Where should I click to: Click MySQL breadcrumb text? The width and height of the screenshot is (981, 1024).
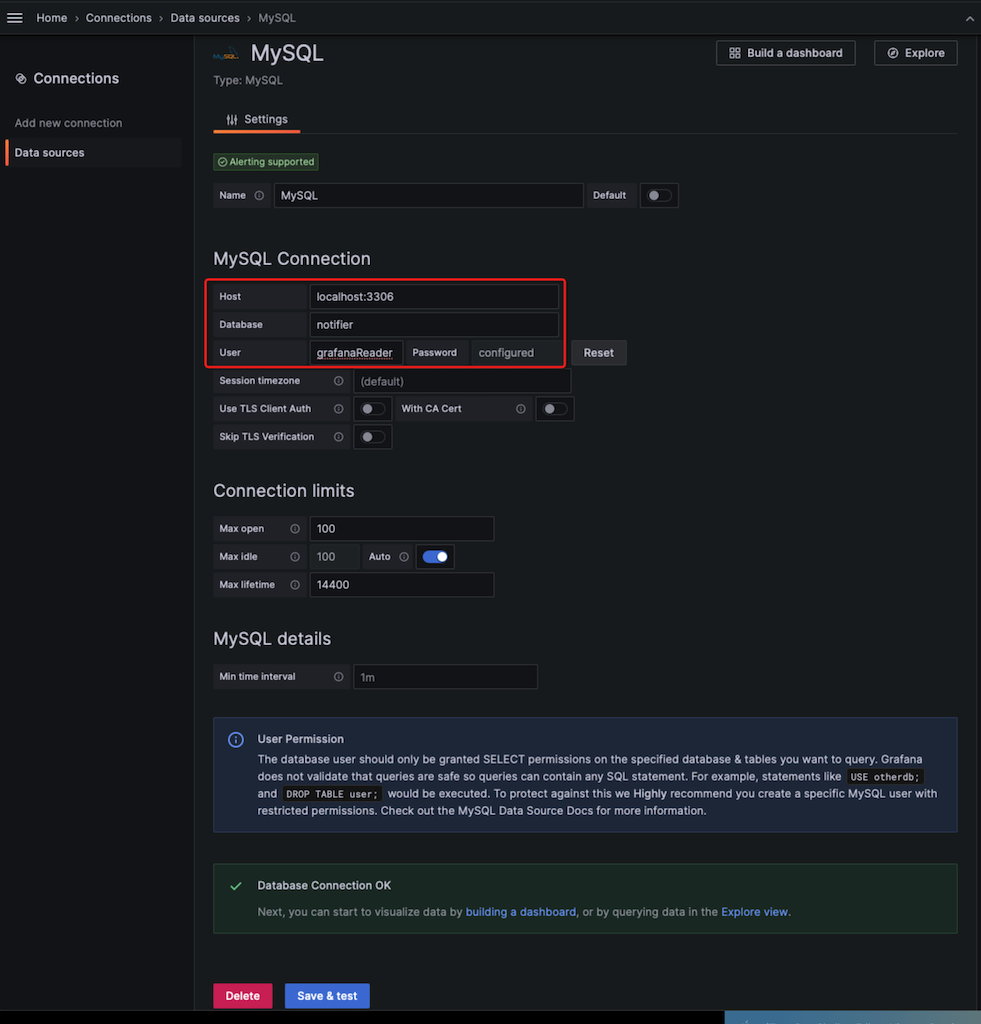pyautogui.click(x=277, y=18)
